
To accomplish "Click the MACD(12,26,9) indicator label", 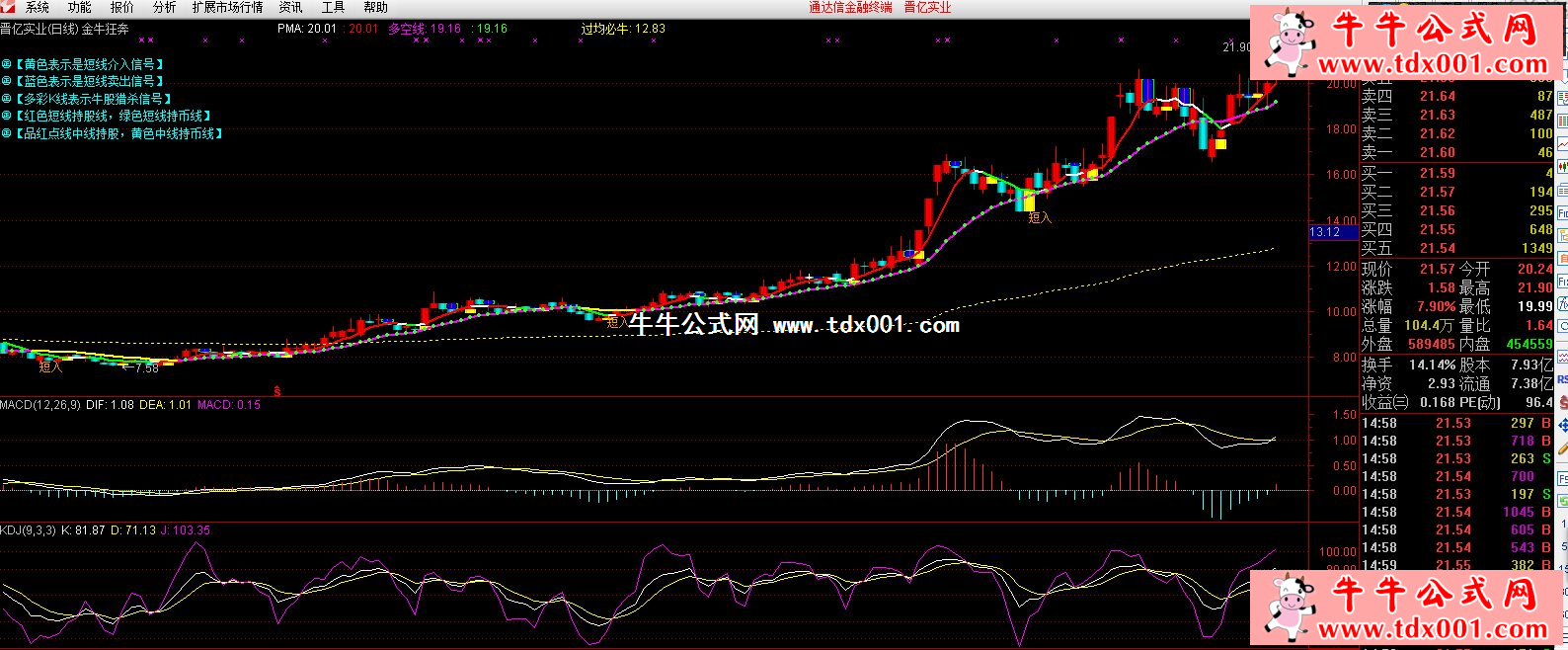I will [40, 405].
